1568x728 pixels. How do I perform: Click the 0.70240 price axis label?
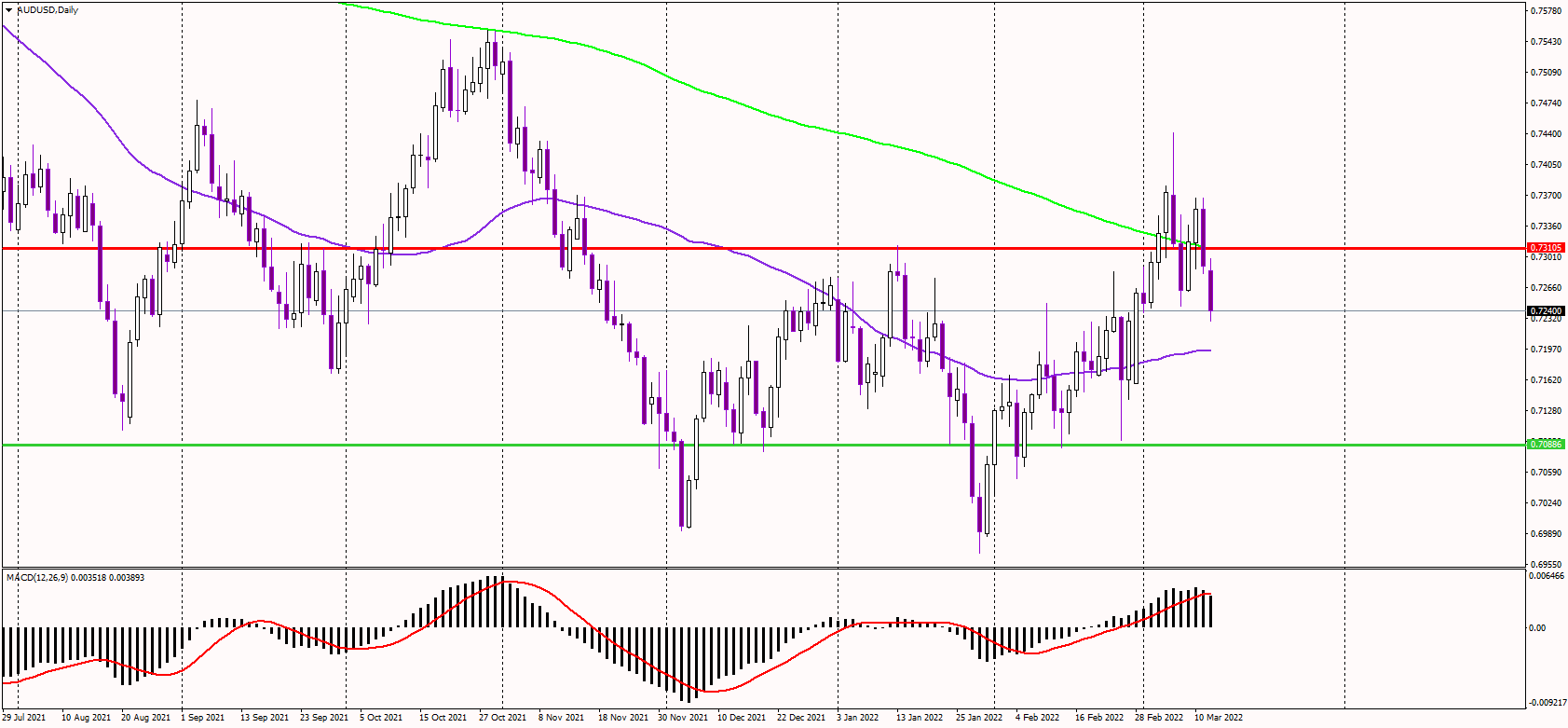tap(1547, 503)
